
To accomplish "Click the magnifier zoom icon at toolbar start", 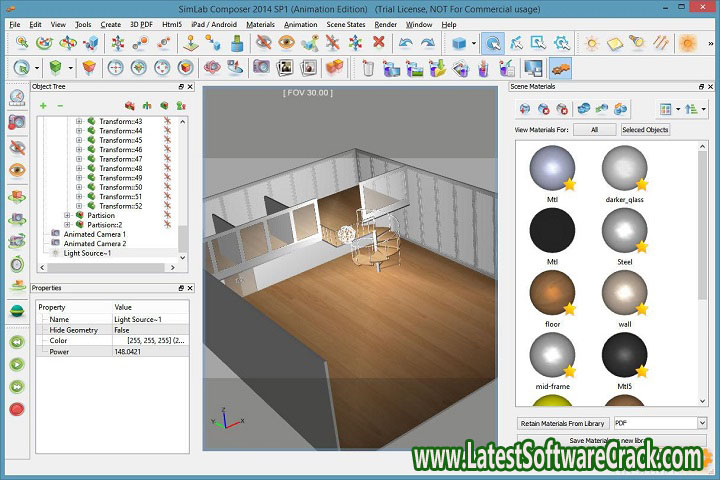I will coord(22,43).
